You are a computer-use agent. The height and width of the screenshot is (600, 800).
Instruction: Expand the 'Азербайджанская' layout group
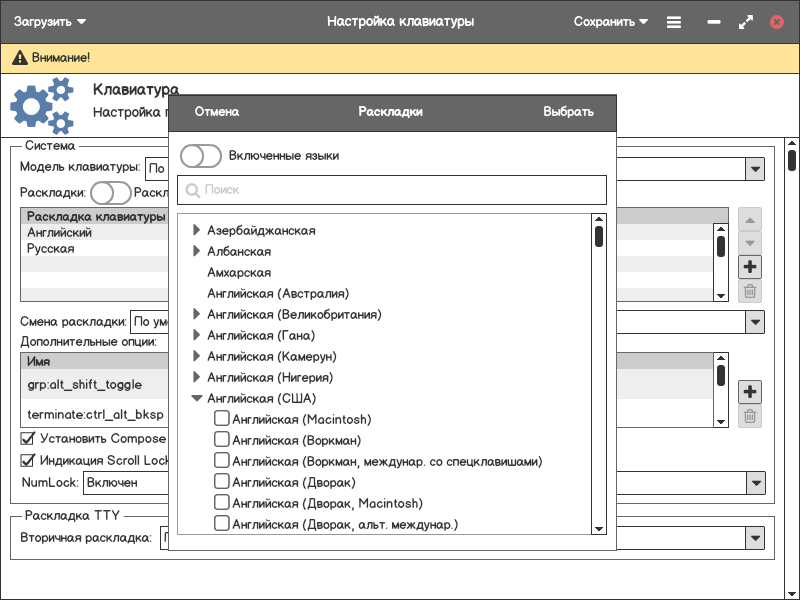pos(197,230)
